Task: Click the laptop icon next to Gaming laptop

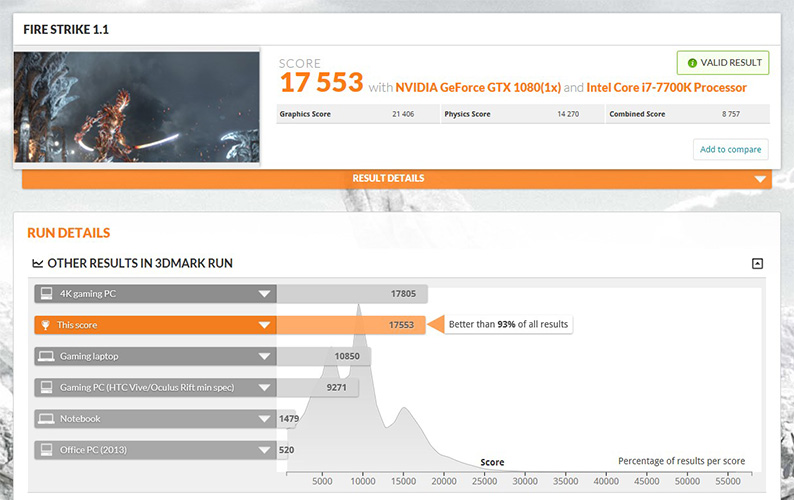Action: coord(47,357)
